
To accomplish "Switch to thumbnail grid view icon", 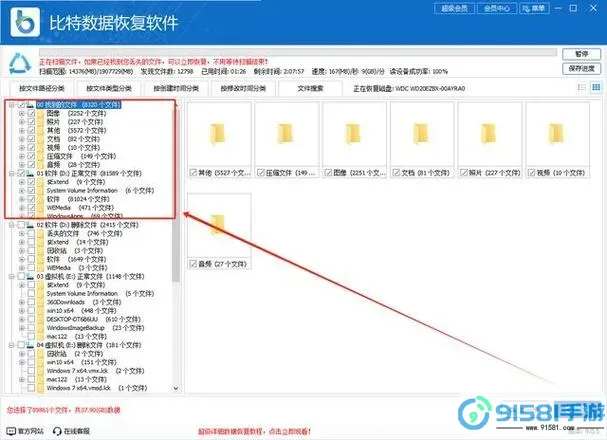I will [x=596, y=87].
